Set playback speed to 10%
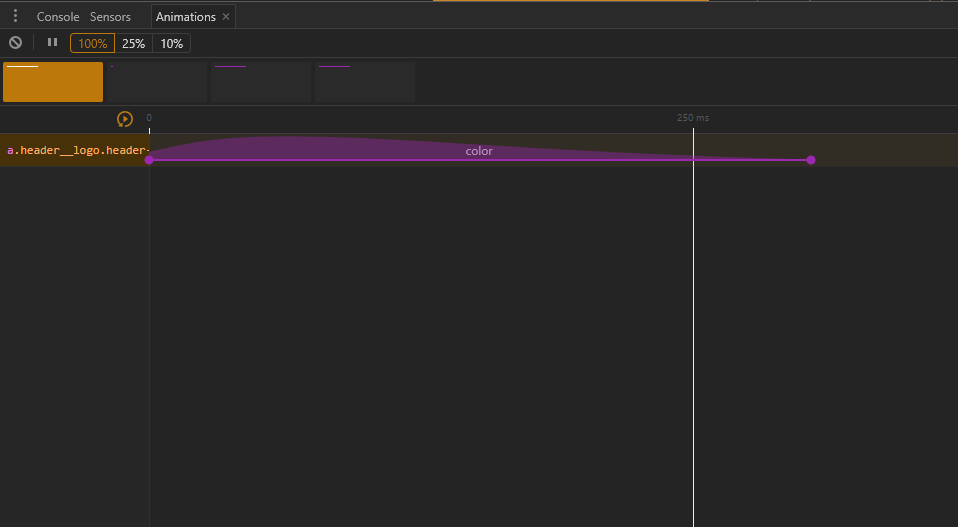 172,43
